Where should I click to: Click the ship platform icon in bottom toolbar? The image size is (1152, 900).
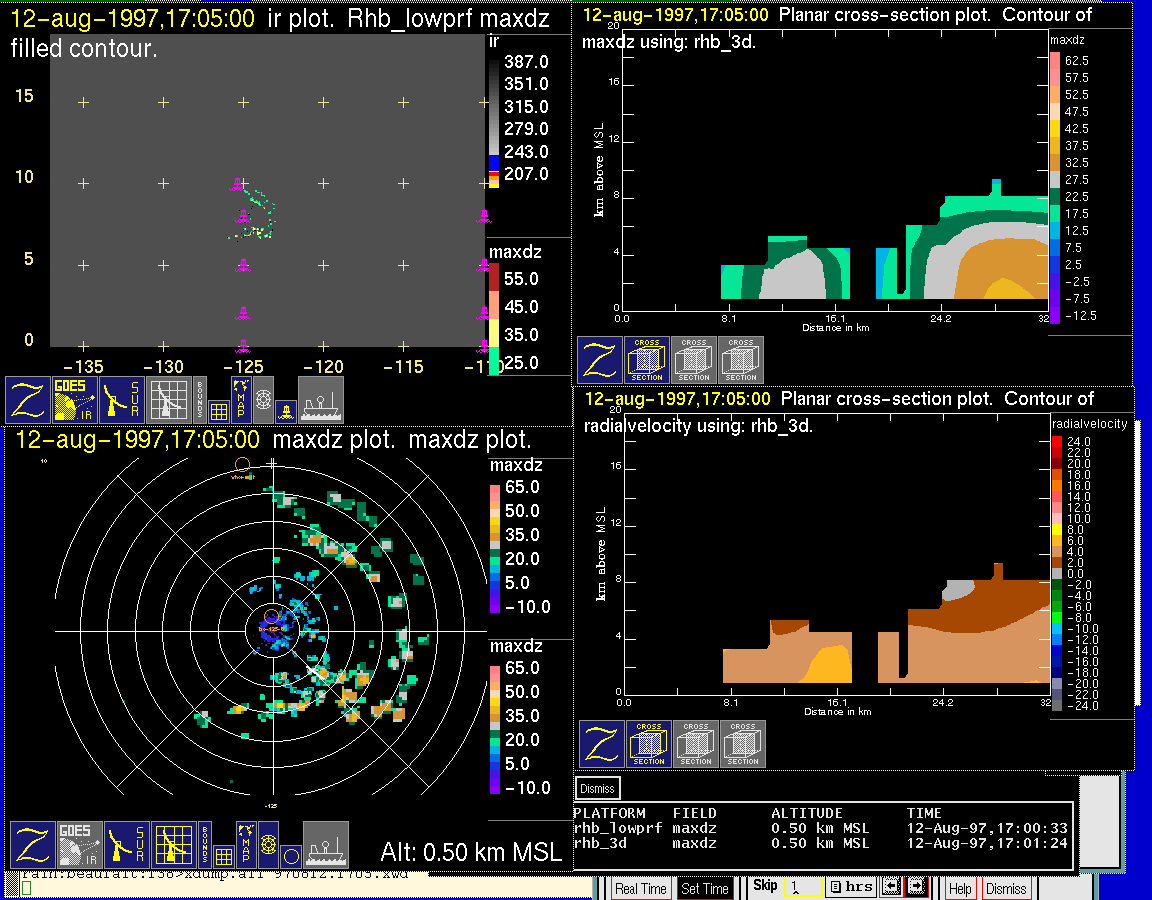326,845
